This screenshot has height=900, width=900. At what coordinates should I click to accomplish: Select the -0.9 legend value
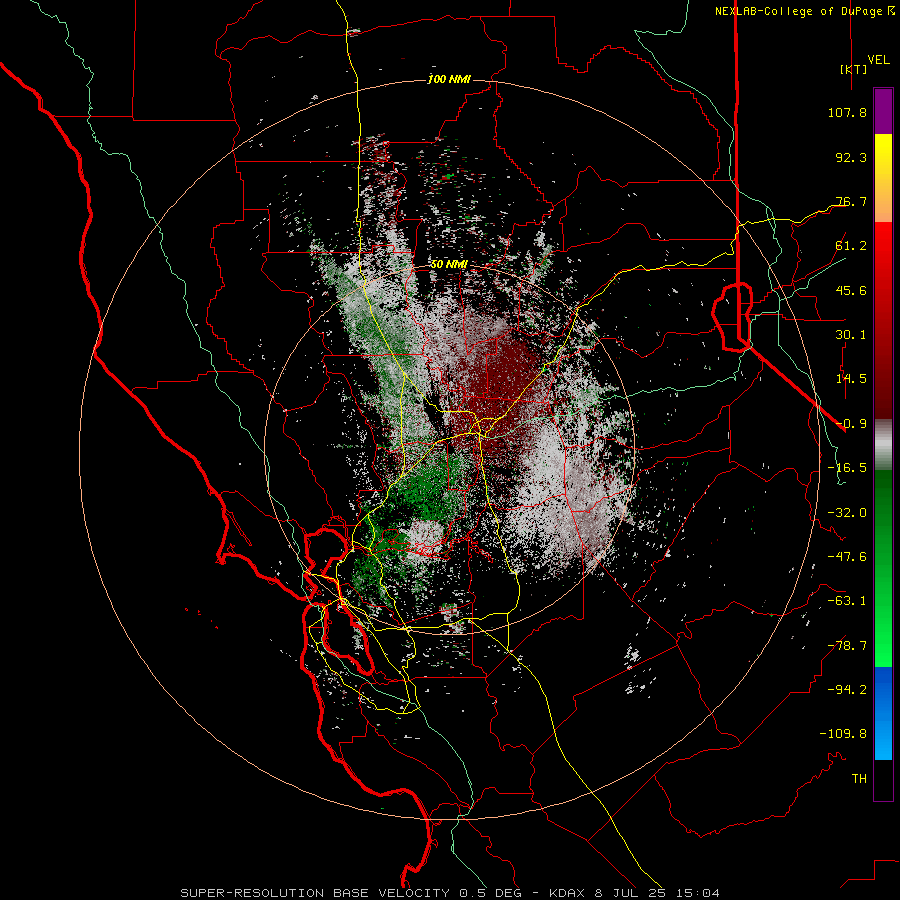point(851,424)
